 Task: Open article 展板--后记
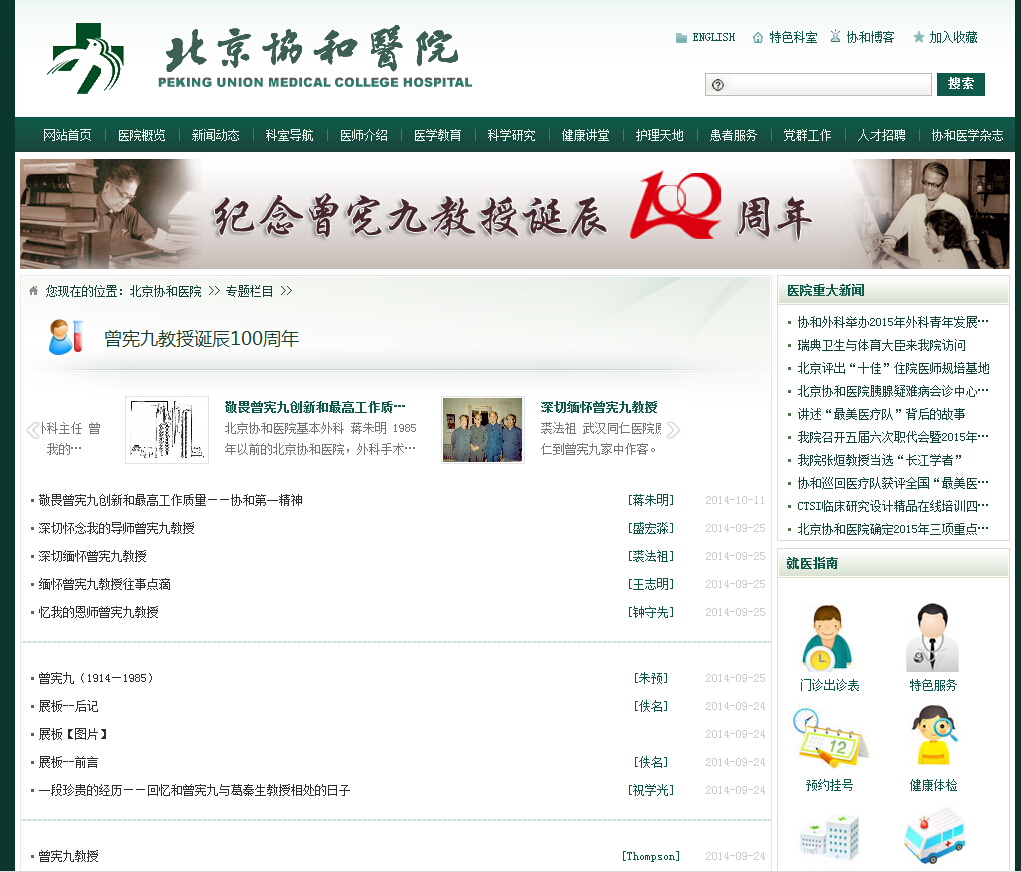coord(68,706)
